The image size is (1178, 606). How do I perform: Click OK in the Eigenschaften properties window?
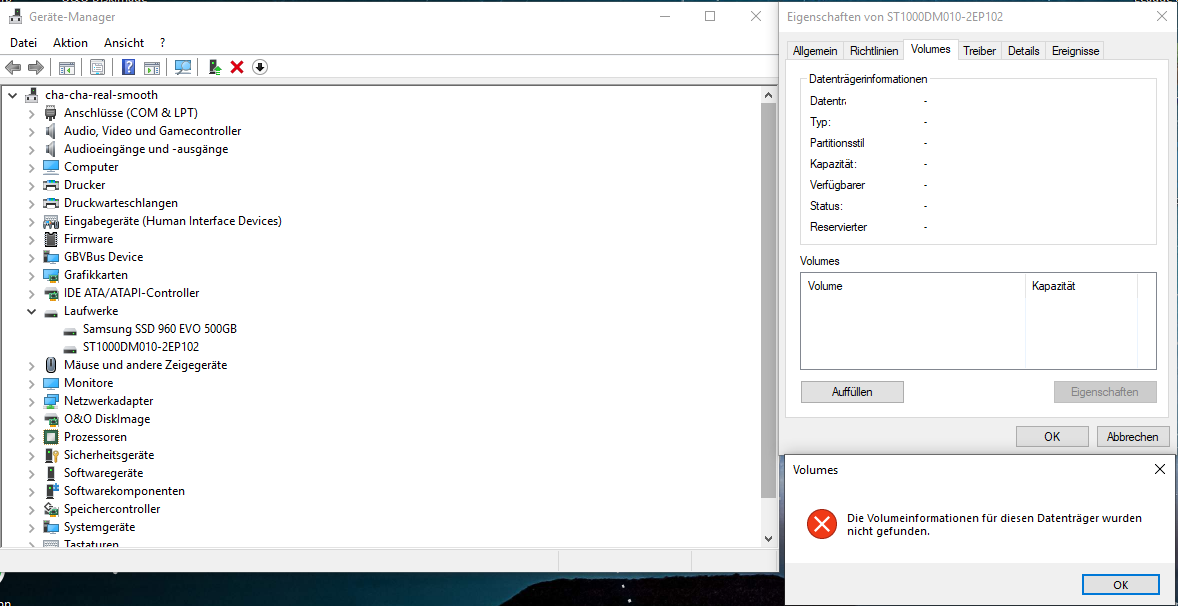[1052, 436]
